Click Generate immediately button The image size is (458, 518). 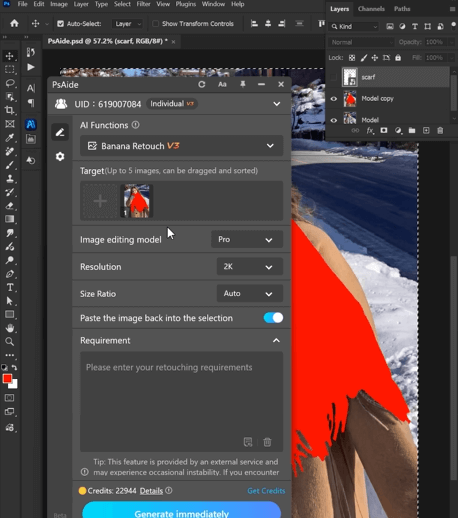pos(181,510)
